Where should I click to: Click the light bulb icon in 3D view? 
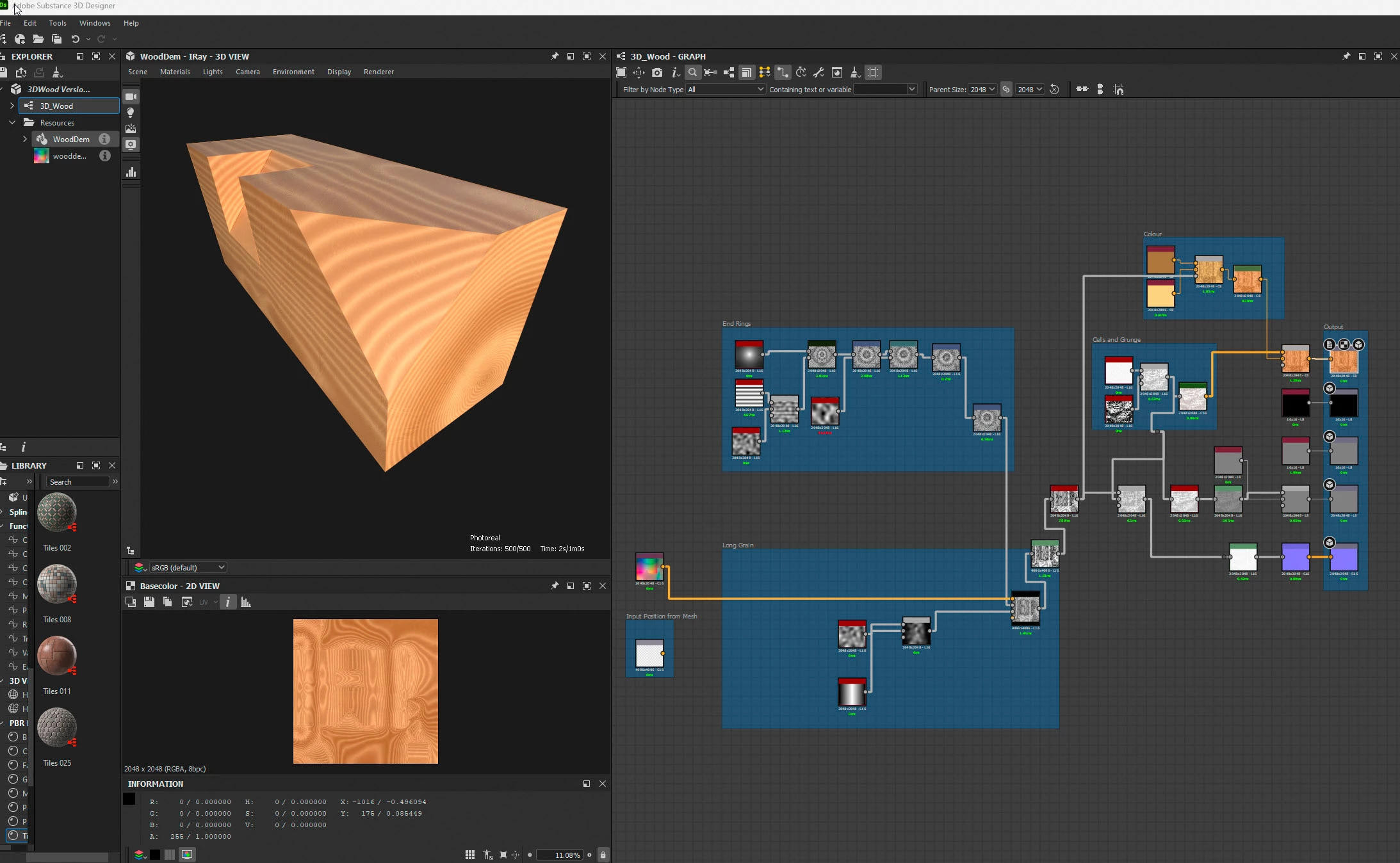[131, 113]
